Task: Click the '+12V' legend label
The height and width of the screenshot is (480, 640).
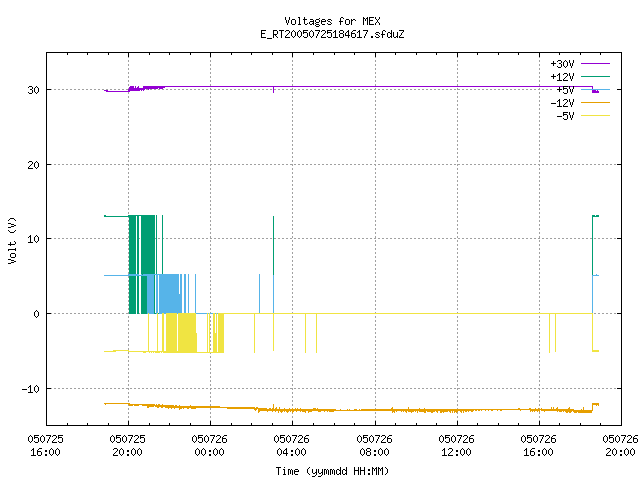Action: coord(562,77)
